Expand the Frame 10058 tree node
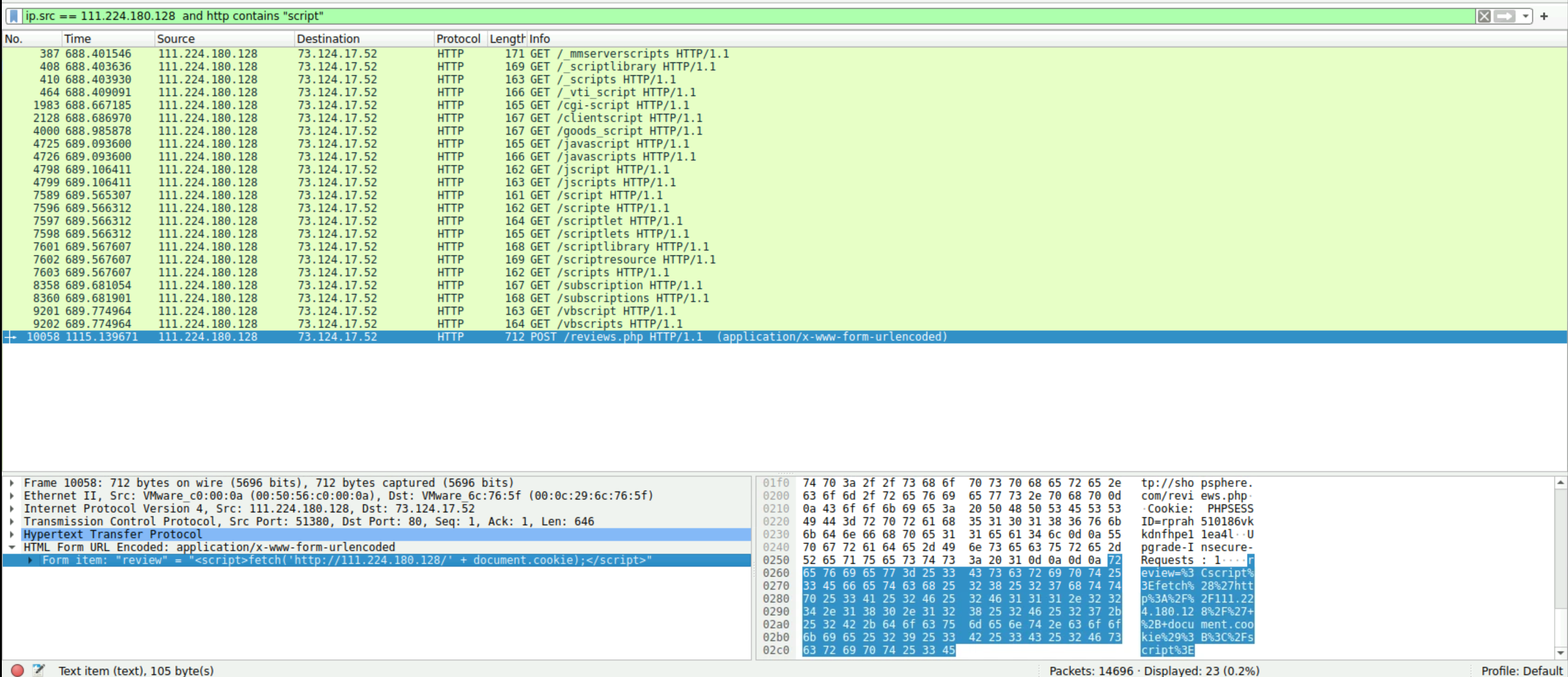The width and height of the screenshot is (1568, 677). [12, 483]
